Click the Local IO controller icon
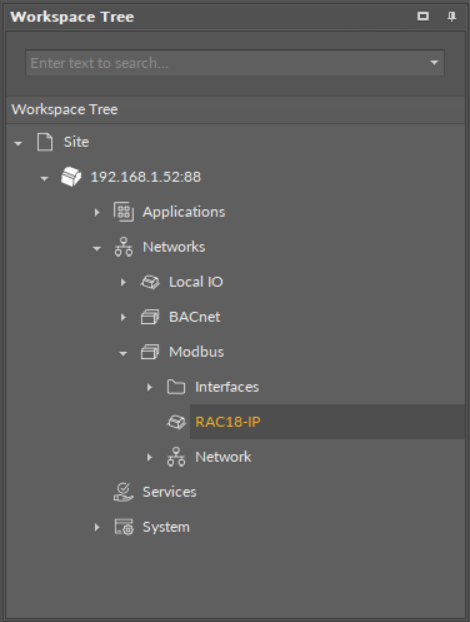The image size is (470, 622). (x=150, y=282)
